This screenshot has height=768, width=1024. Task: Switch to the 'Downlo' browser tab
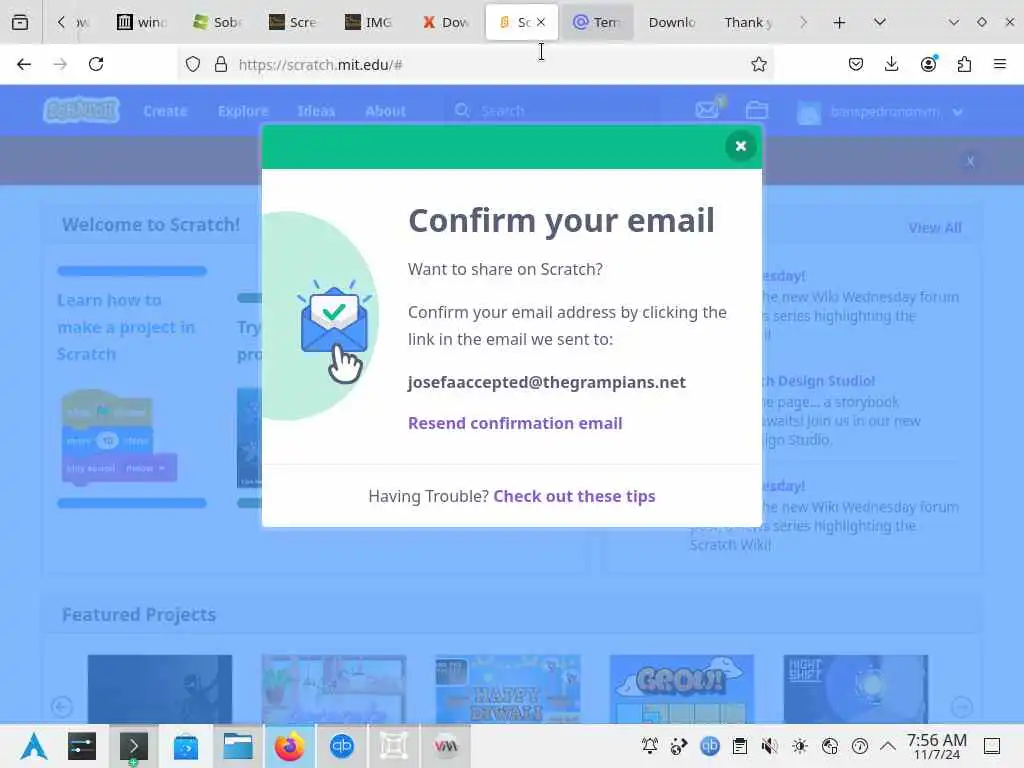(672, 22)
